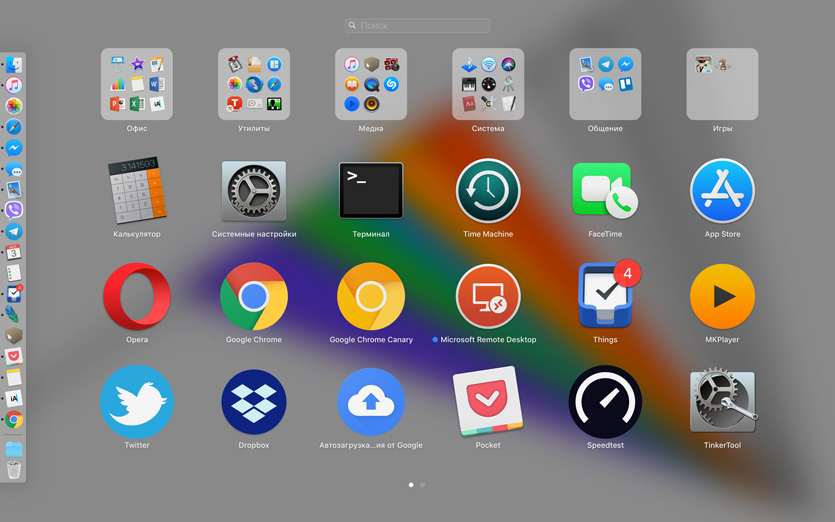Click the Google Chrome Canary label
This screenshot has height=522, width=835.
pyautogui.click(x=371, y=340)
